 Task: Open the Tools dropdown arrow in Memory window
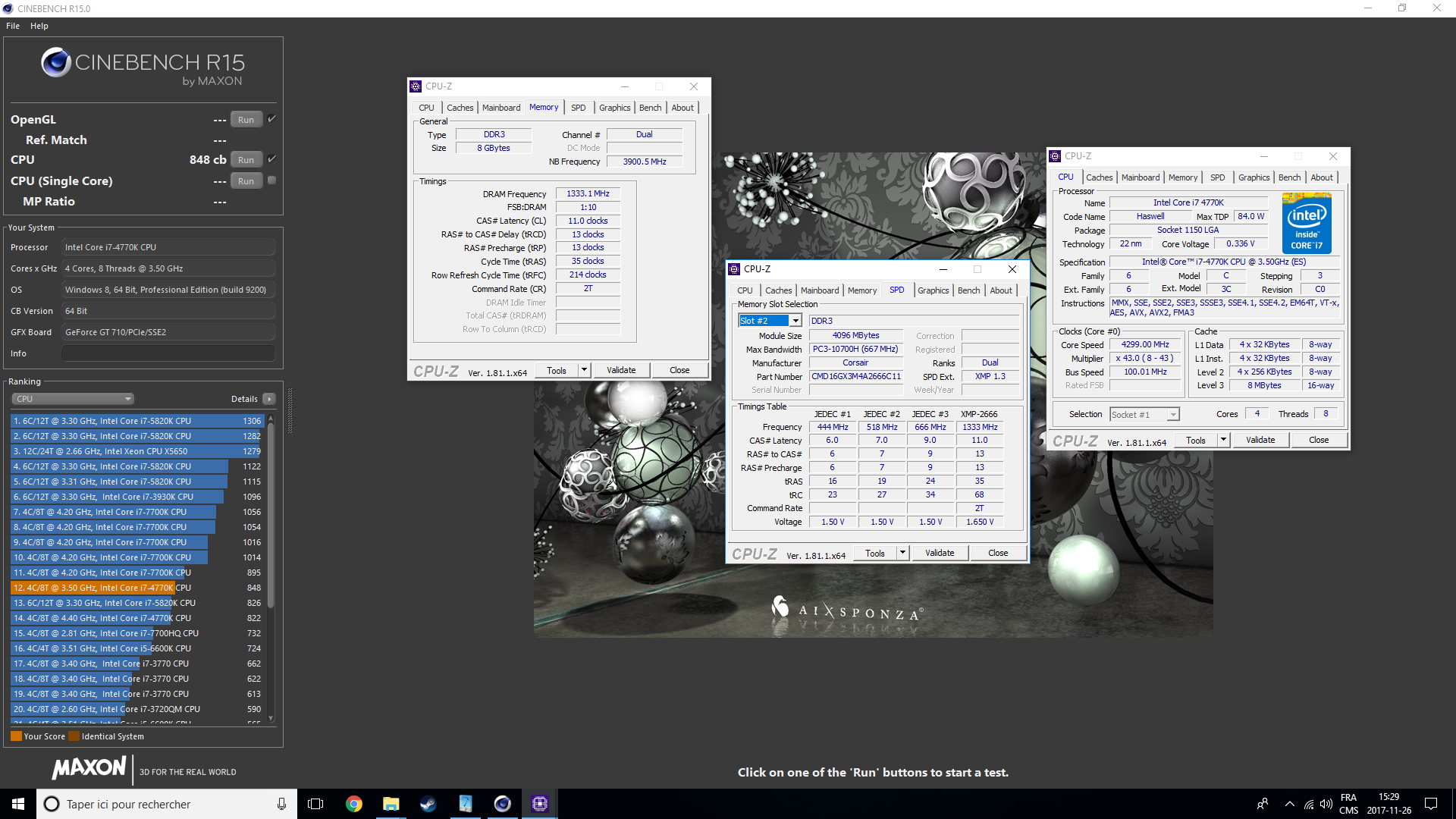tap(584, 370)
